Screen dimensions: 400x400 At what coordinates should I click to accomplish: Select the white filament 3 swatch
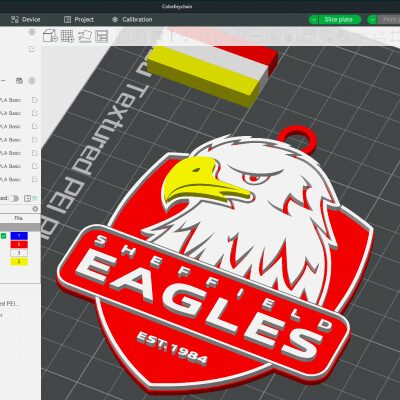coord(19,253)
